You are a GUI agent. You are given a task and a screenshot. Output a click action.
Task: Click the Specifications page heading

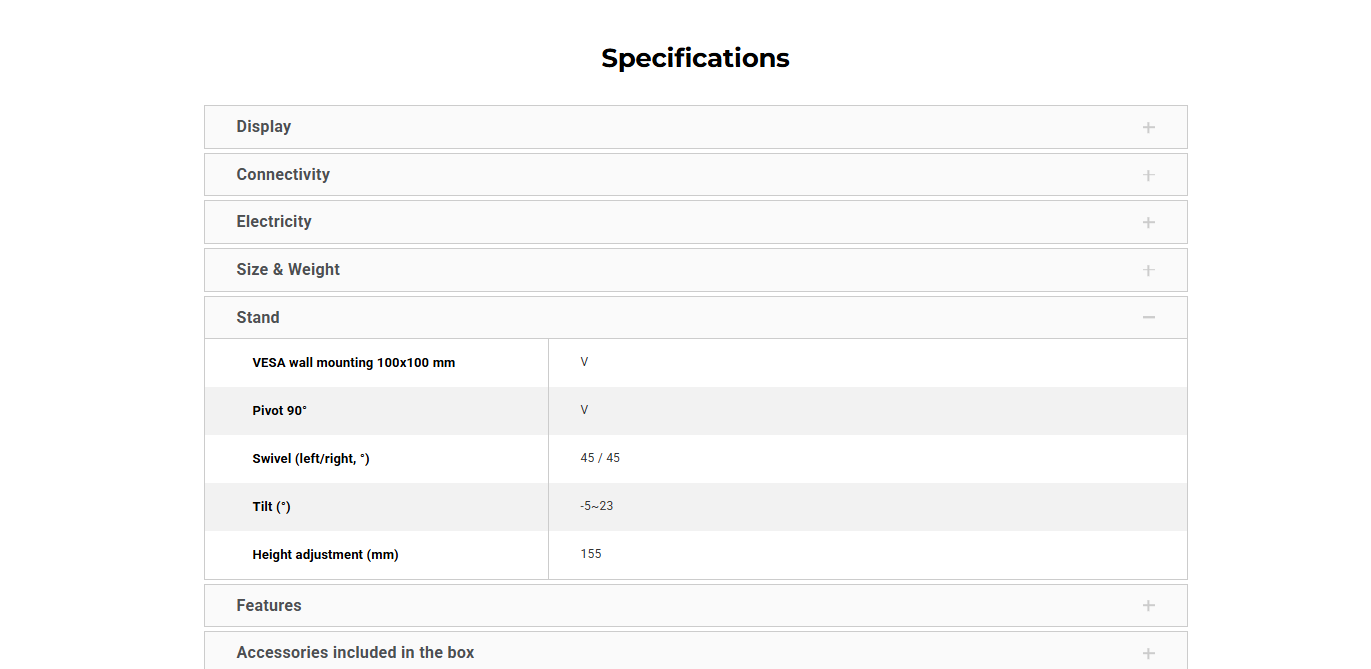695,58
